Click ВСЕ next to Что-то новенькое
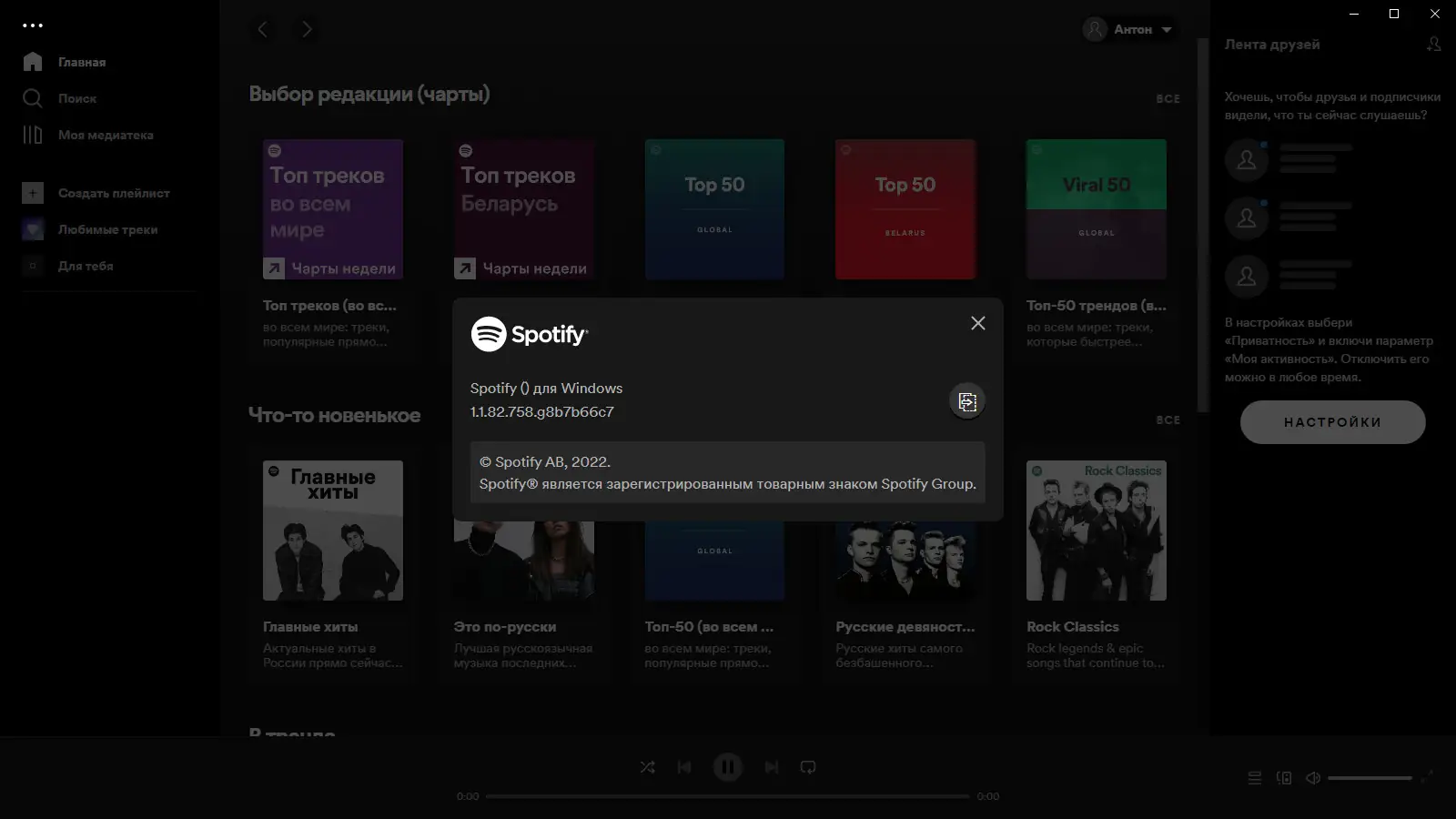This screenshot has height=819, width=1456. pyautogui.click(x=1168, y=420)
